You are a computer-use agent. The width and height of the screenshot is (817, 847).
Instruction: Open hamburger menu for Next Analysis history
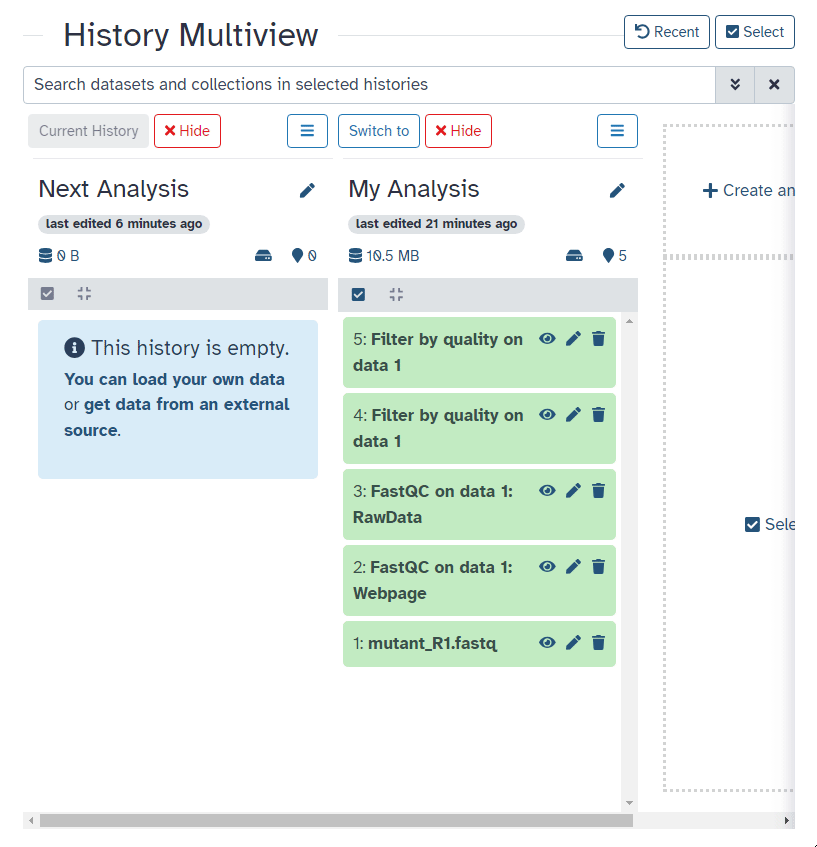coord(307,131)
